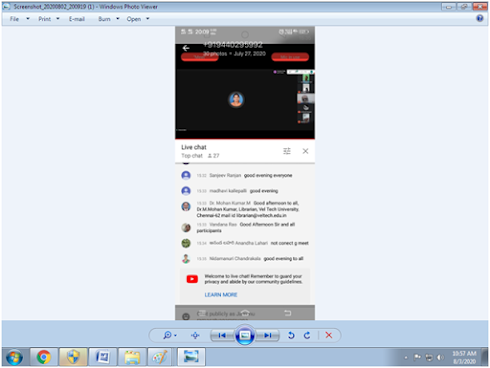Expand the File dropdown arrow
Image resolution: width=490 pixels, height=368 pixels.
[28, 19]
